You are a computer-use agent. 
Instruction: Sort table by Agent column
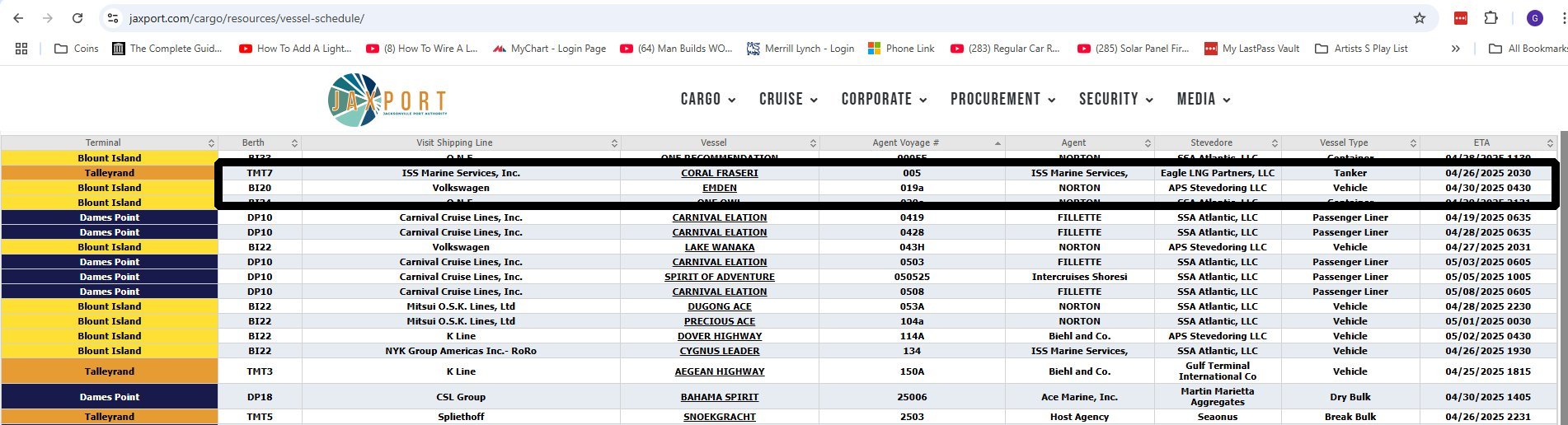1079,142
